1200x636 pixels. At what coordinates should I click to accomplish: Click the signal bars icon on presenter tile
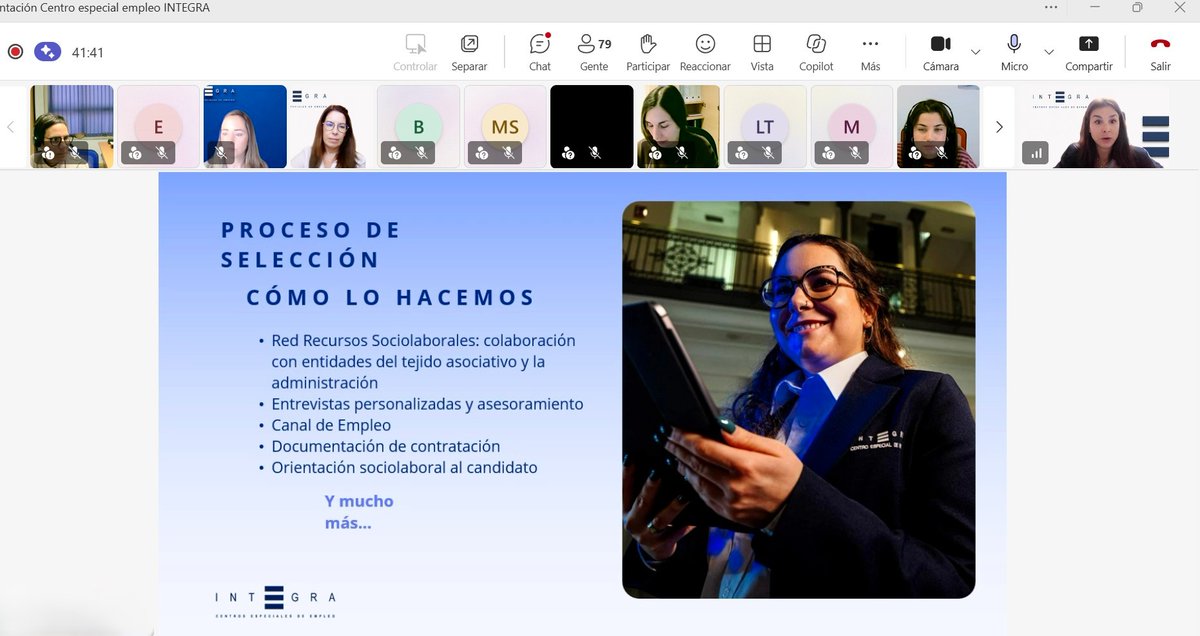(1035, 153)
